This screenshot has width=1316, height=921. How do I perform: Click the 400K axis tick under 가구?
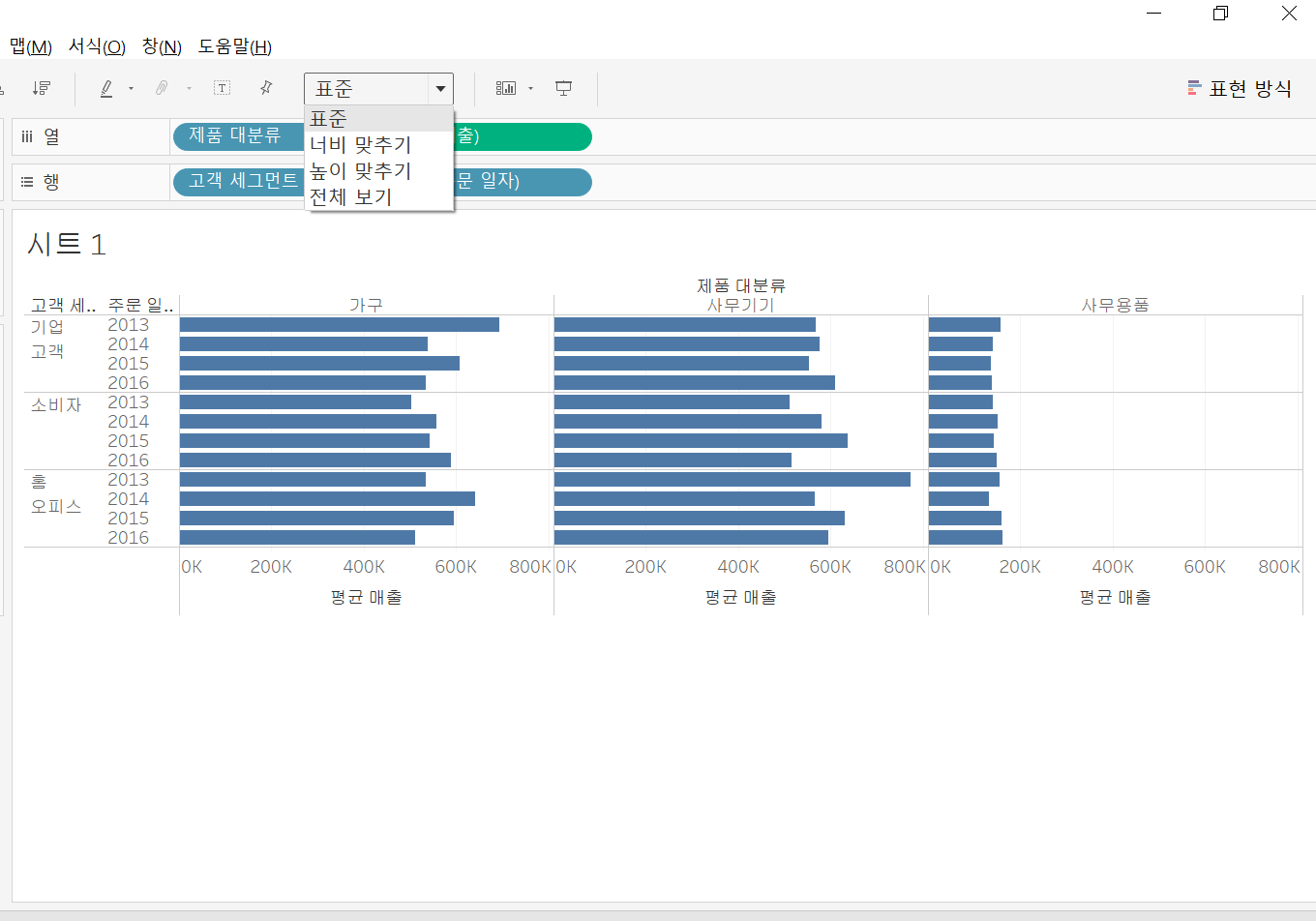[x=364, y=567]
